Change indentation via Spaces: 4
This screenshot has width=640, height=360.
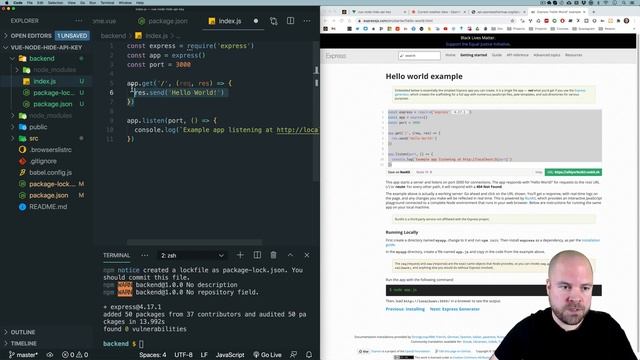click(x=153, y=355)
